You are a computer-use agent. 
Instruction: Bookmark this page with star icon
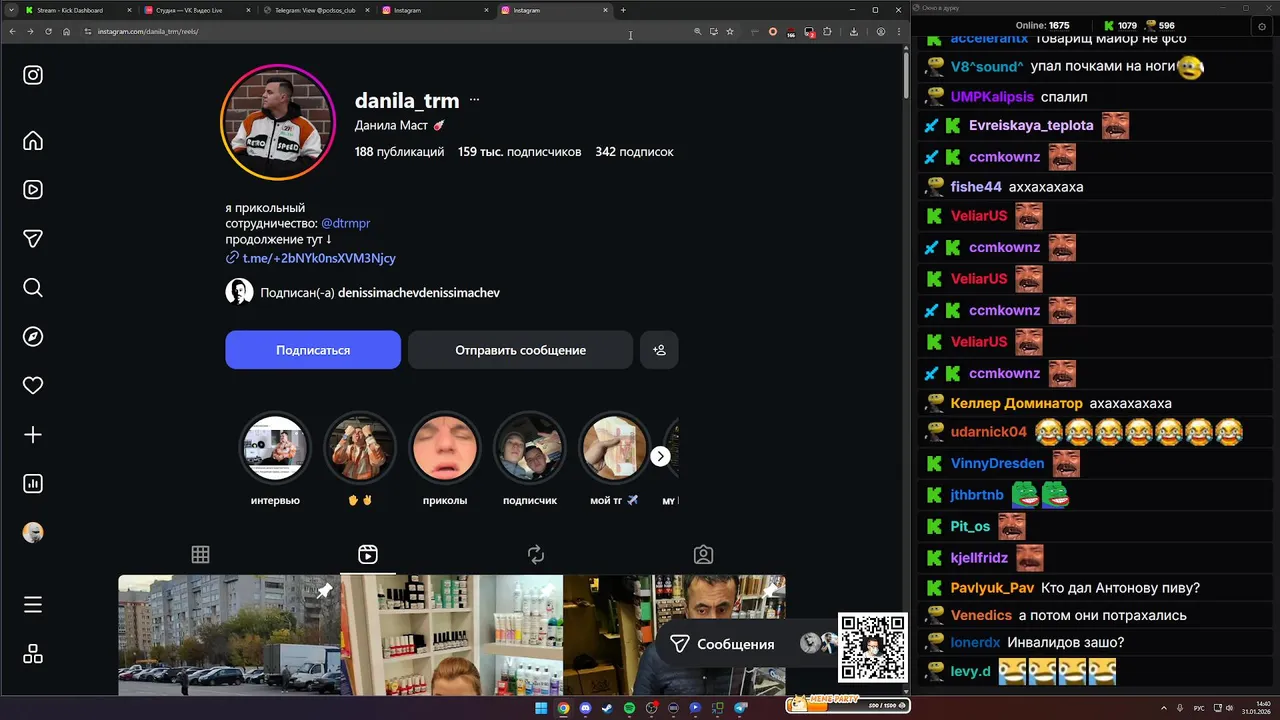pyautogui.click(x=730, y=31)
